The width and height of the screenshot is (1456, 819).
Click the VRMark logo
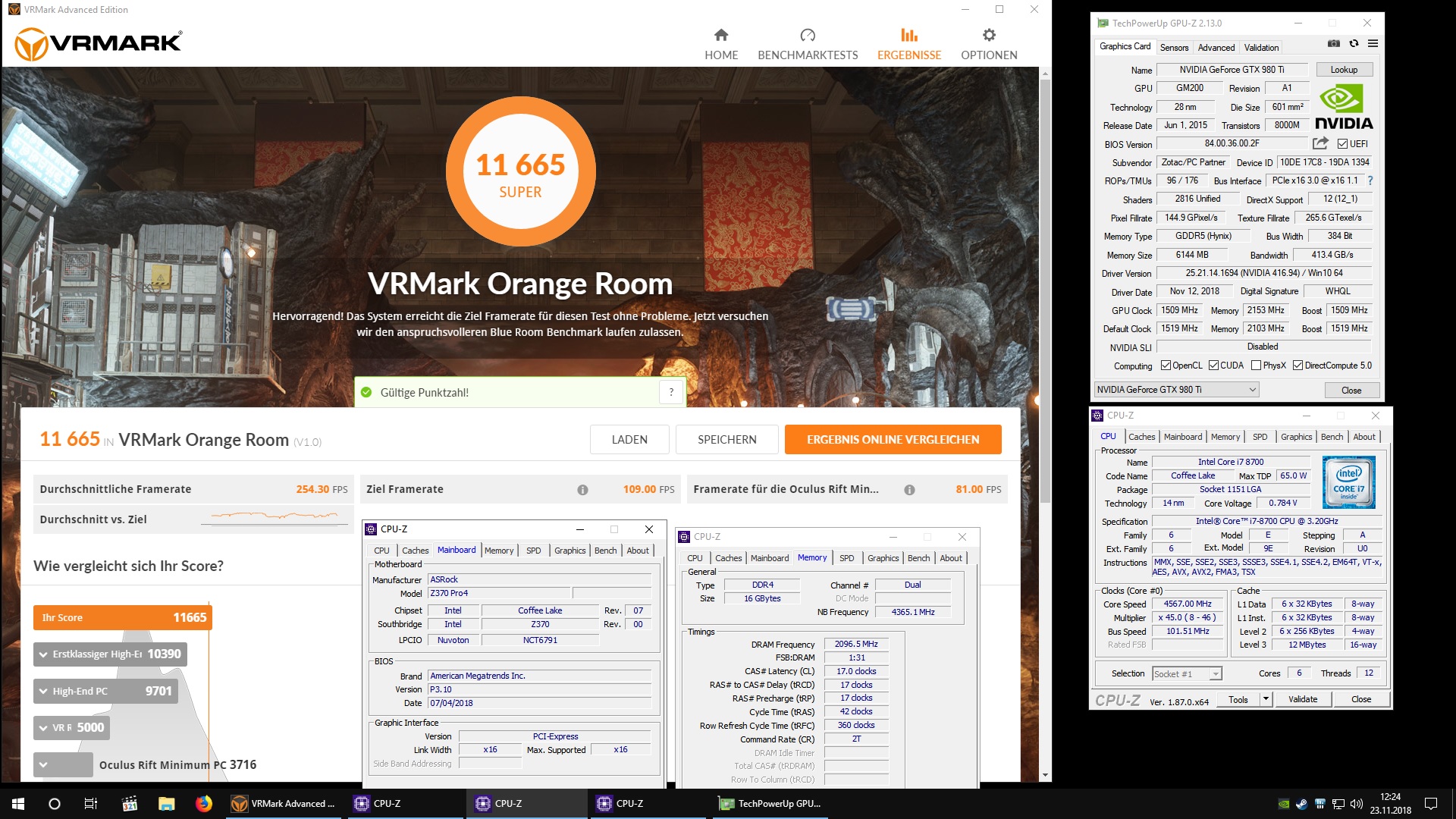99,43
